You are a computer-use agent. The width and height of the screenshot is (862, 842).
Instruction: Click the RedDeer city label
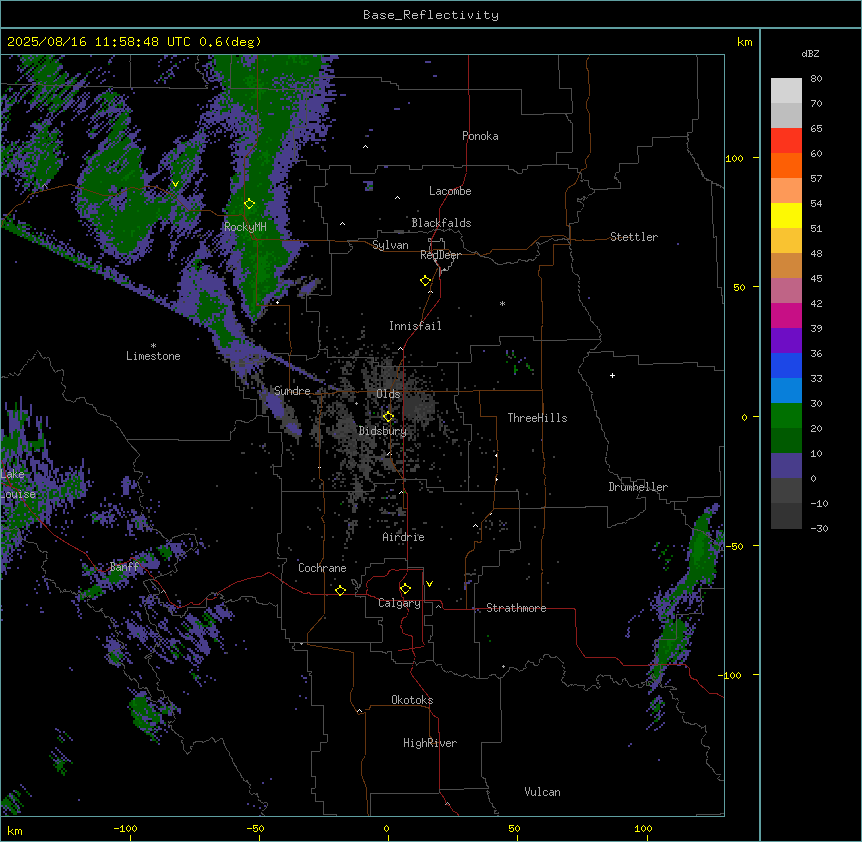[440, 255]
